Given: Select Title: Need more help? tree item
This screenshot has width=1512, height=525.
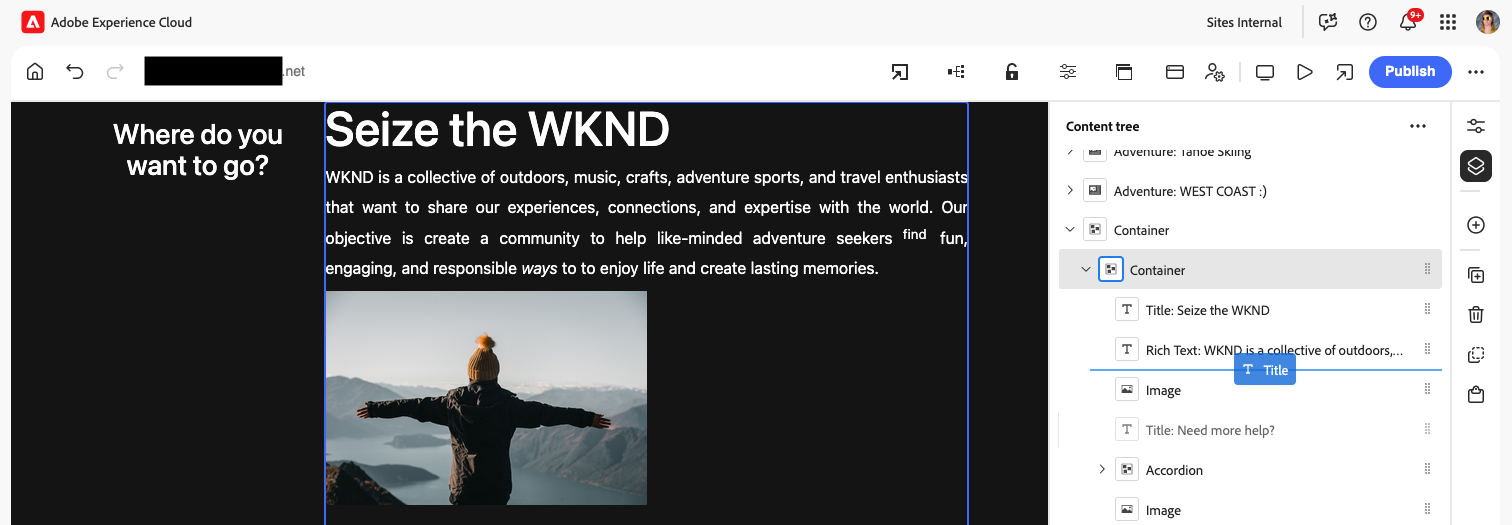Looking at the screenshot, I should pos(1250,430).
